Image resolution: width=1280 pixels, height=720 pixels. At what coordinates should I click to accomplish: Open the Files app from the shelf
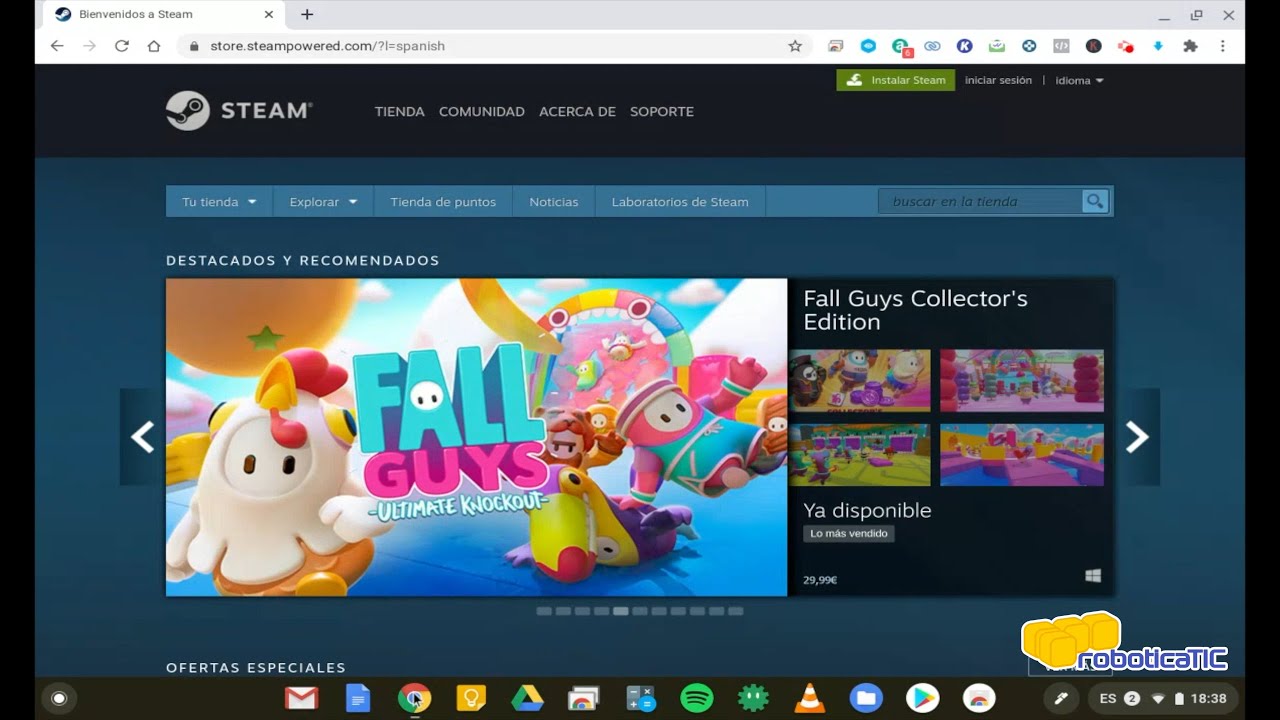(x=866, y=698)
